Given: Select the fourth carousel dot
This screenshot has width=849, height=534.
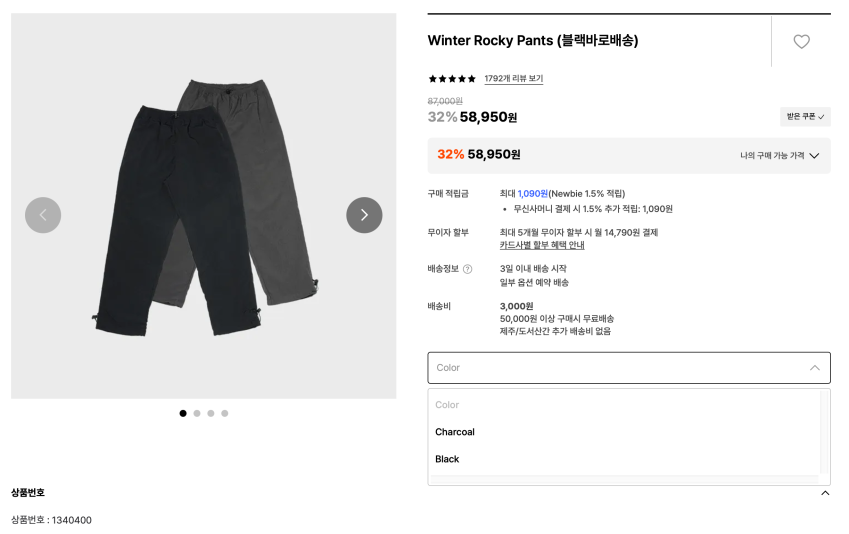Looking at the screenshot, I should (x=225, y=413).
